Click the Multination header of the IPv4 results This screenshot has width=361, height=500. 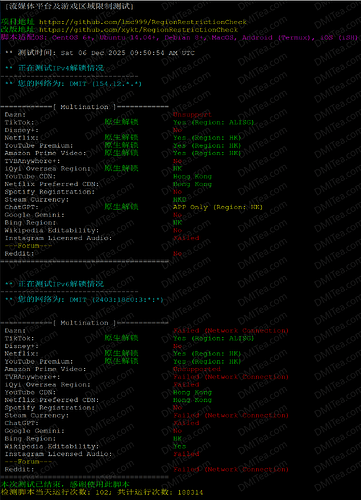click(84, 107)
